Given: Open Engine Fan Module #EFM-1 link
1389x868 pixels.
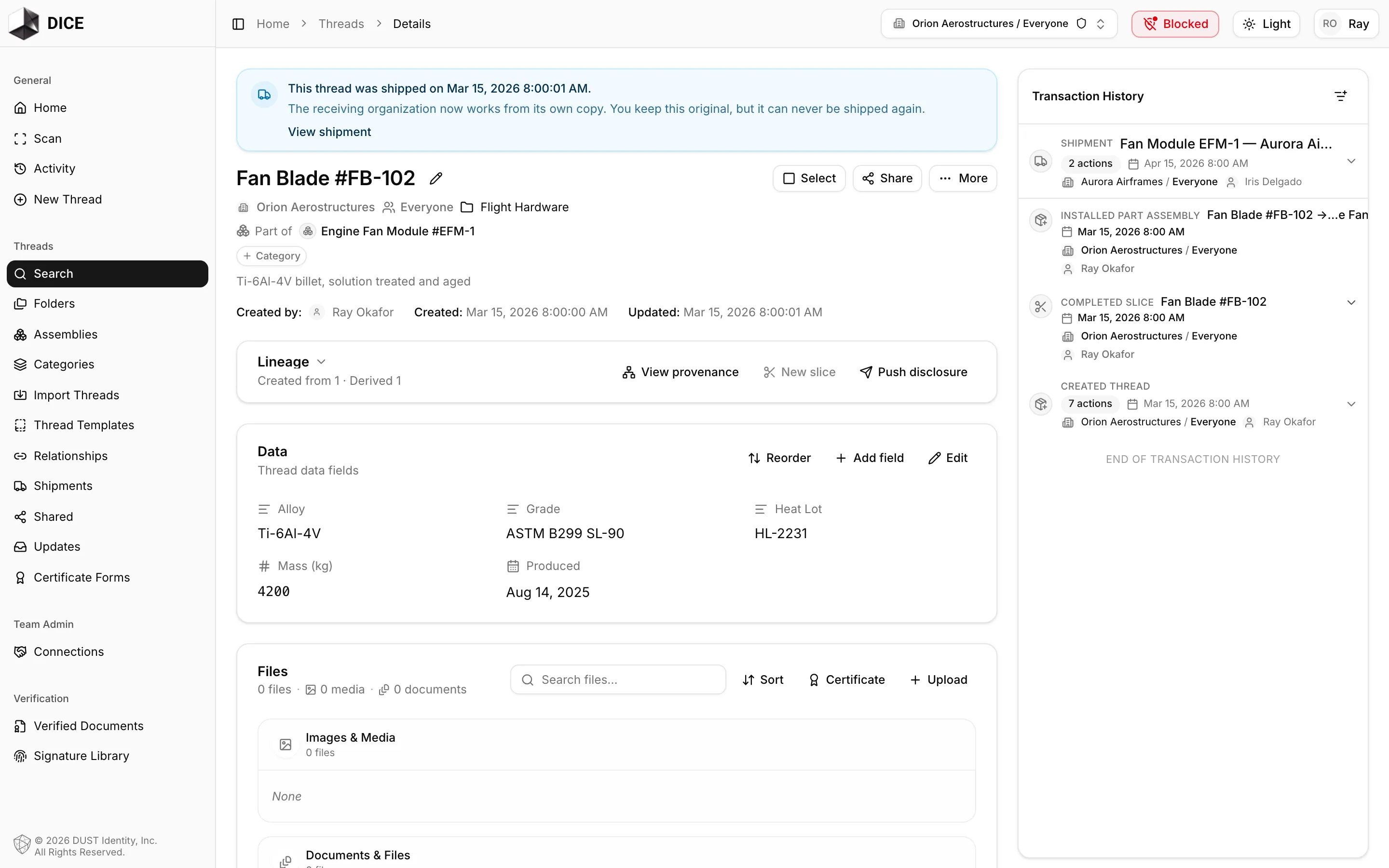Looking at the screenshot, I should (x=398, y=231).
